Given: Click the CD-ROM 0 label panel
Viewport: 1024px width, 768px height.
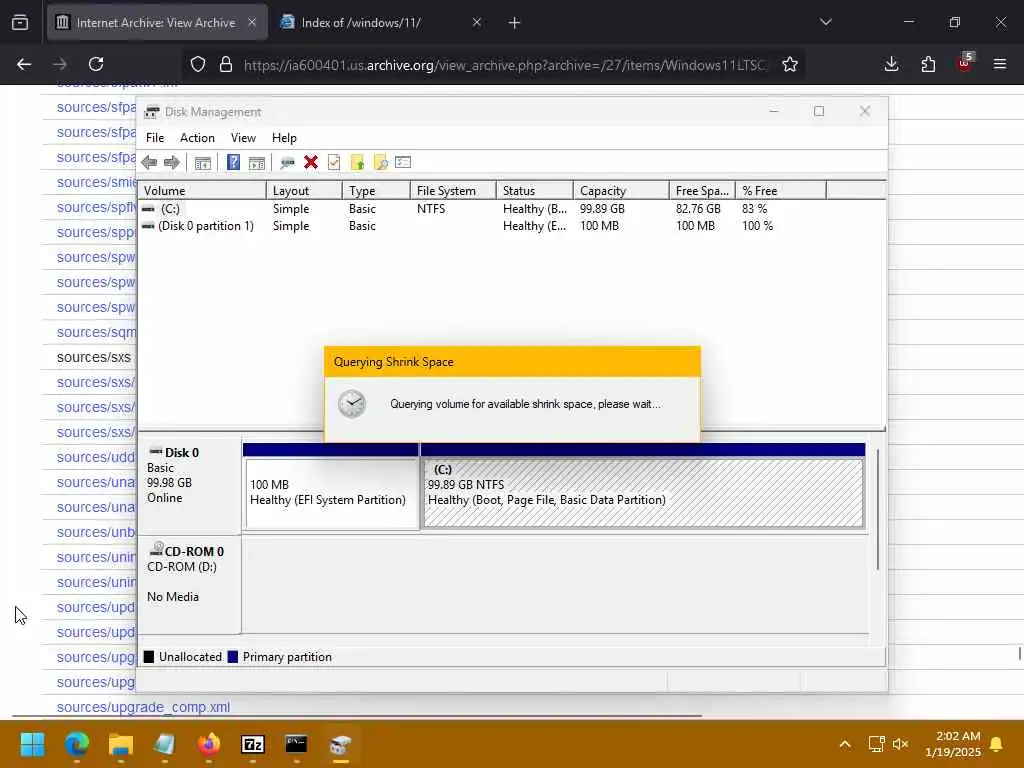Looking at the screenshot, I should pyautogui.click(x=189, y=584).
